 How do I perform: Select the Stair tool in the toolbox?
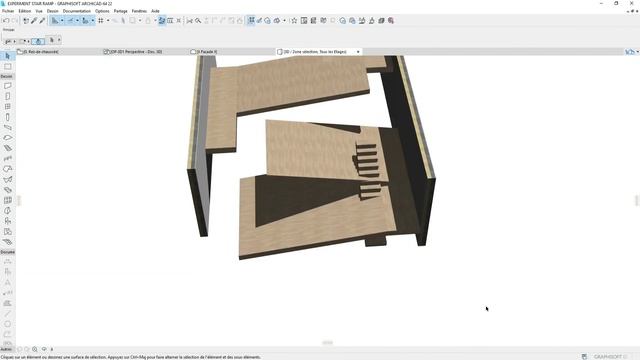(x=7, y=148)
